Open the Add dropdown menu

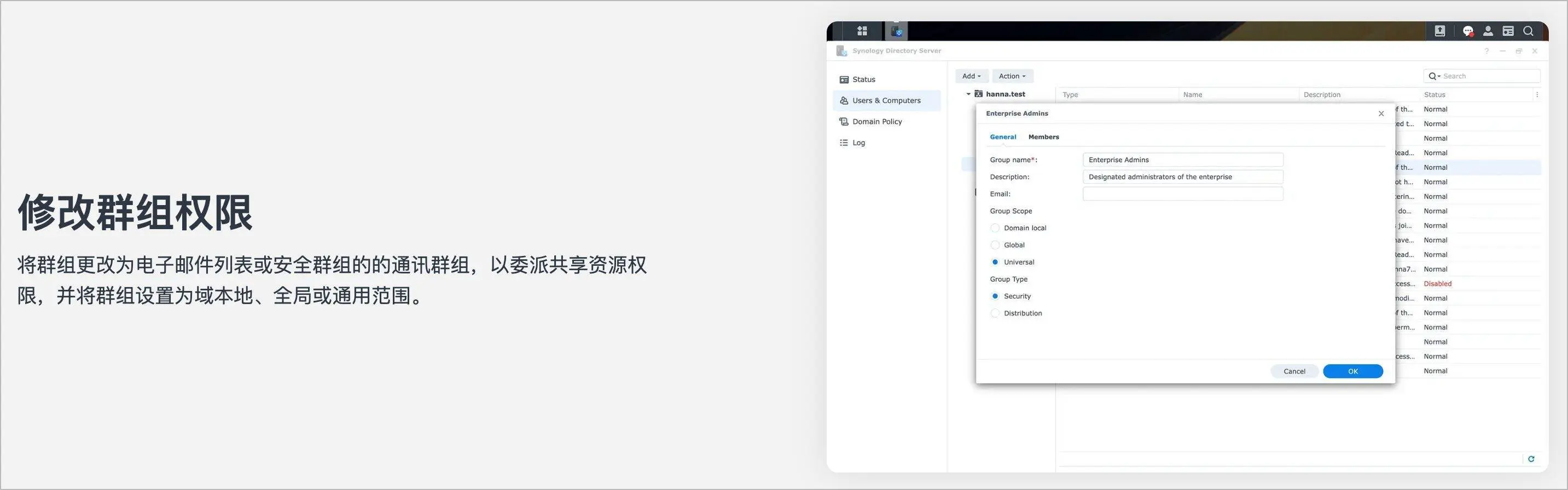[971, 76]
